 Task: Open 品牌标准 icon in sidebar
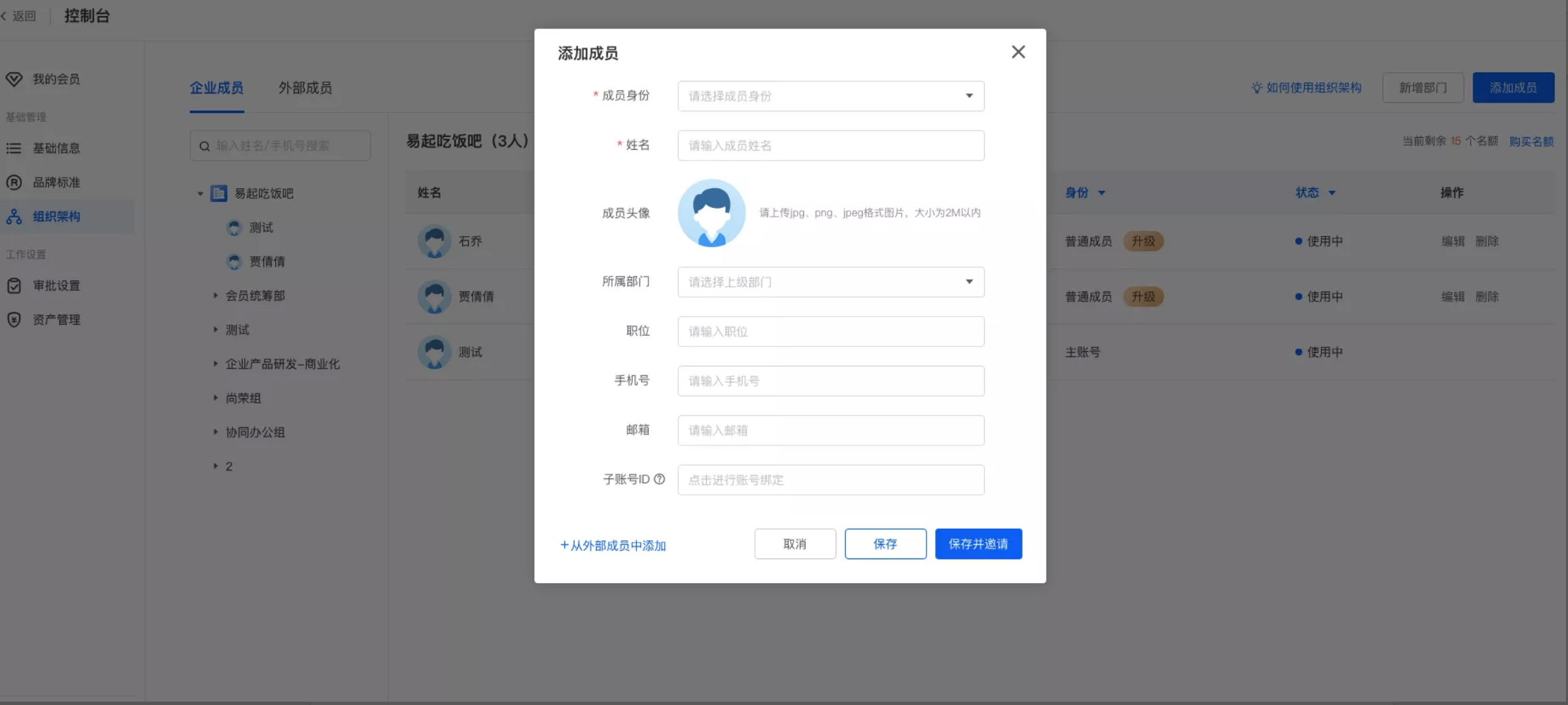(x=14, y=182)
